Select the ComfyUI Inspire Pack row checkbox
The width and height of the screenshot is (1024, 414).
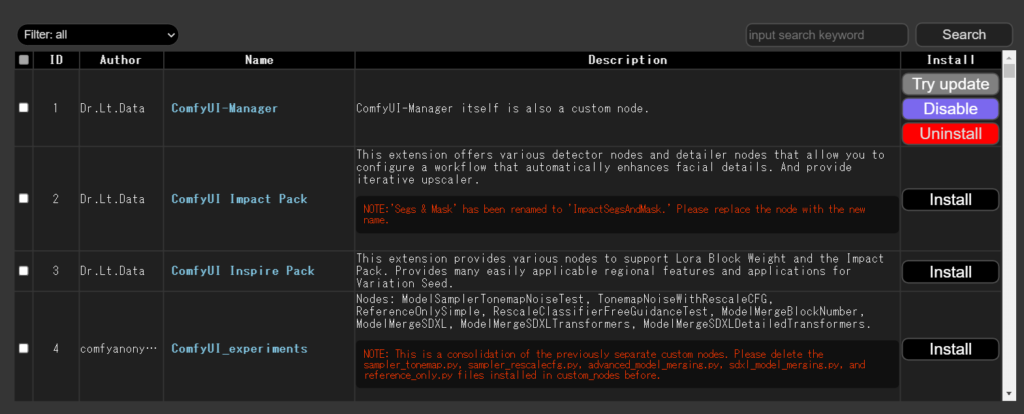[x=24, y=271]
